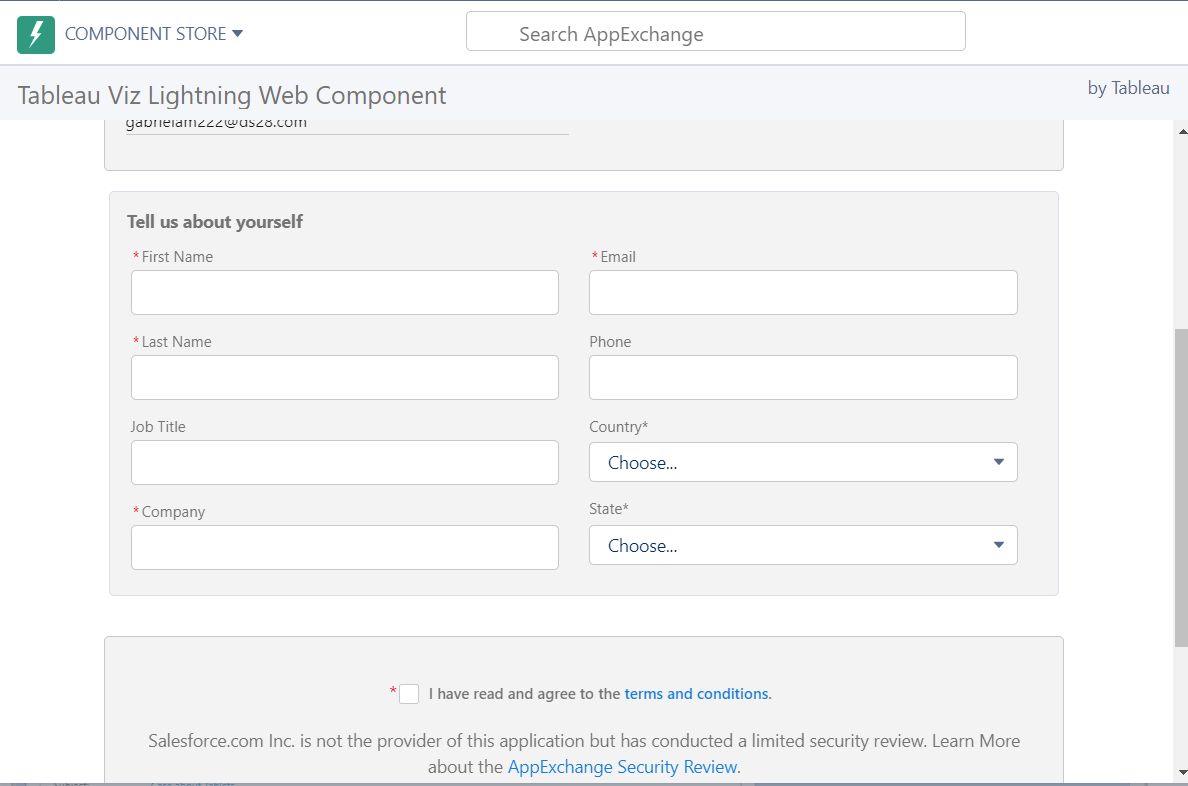The width and height of the screenshot is (1188, 786).
Task: Click the Tableau Viz Lightning Web Component title
Action: tap(232, 96)
